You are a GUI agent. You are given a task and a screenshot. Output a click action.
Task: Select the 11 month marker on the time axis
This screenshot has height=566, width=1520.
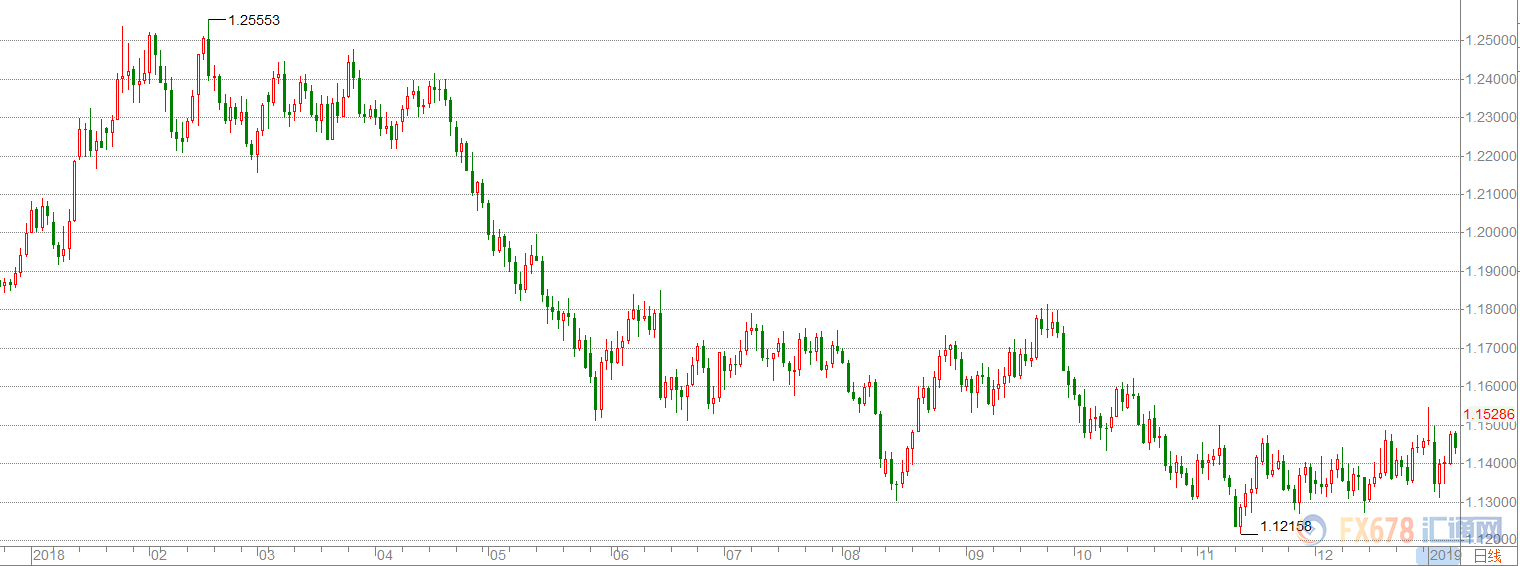click(1205, 555)
